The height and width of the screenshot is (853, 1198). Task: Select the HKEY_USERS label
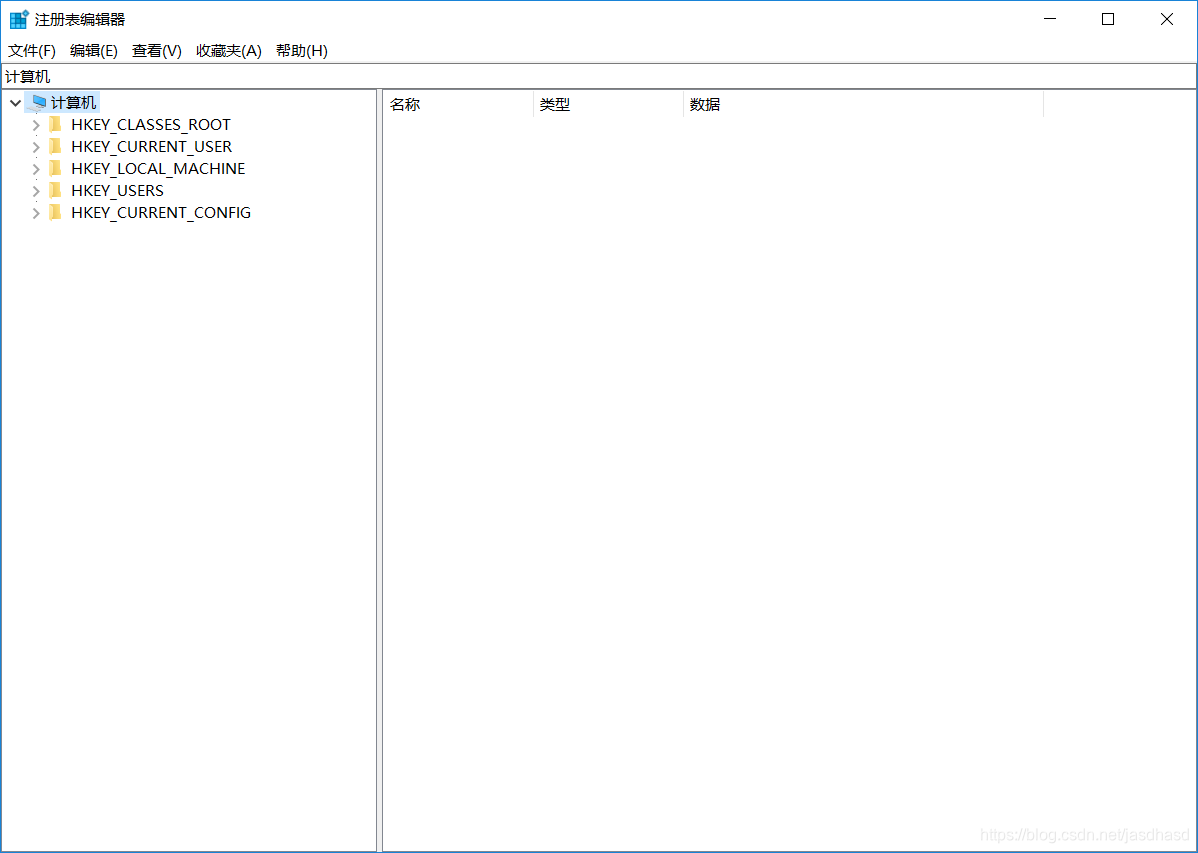pyautogui.click(x=117, y=191)
